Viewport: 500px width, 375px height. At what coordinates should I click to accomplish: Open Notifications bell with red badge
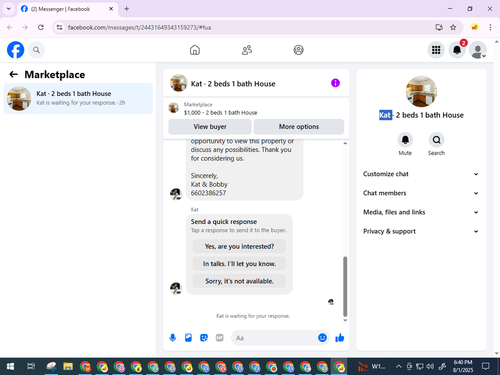pos(457,50)
